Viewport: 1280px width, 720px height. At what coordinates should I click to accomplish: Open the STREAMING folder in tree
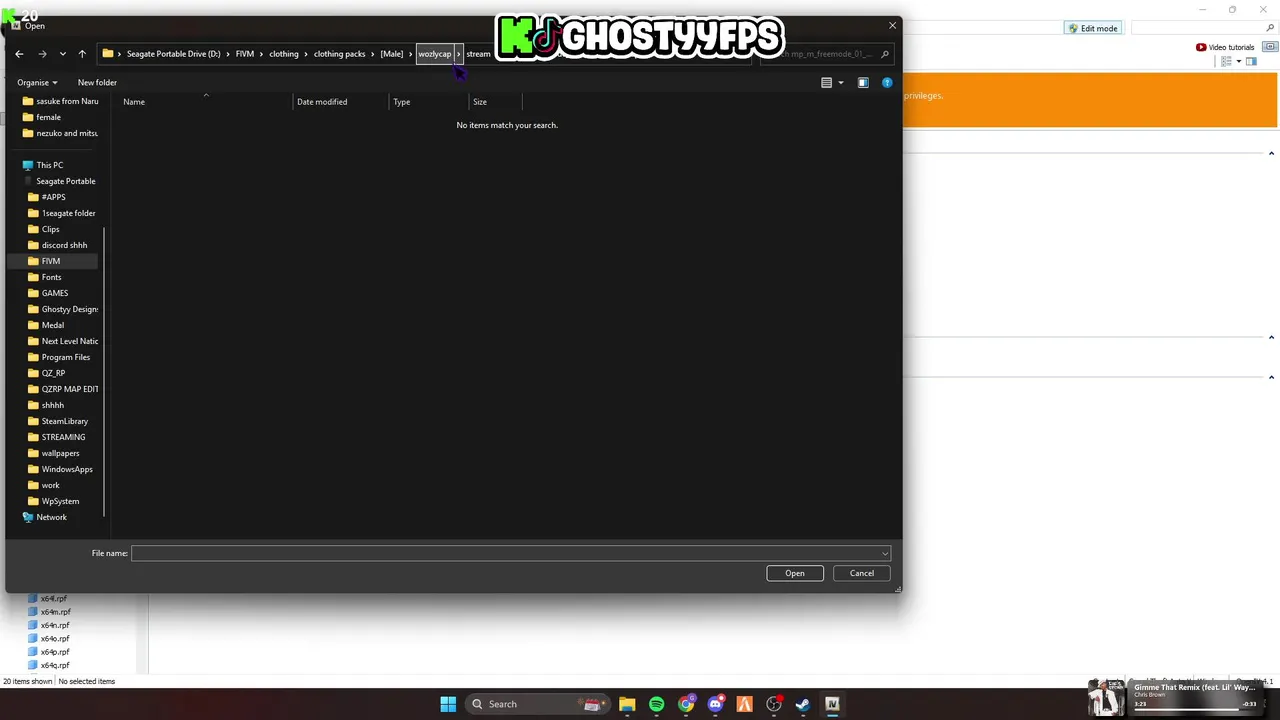click(57, 437)
